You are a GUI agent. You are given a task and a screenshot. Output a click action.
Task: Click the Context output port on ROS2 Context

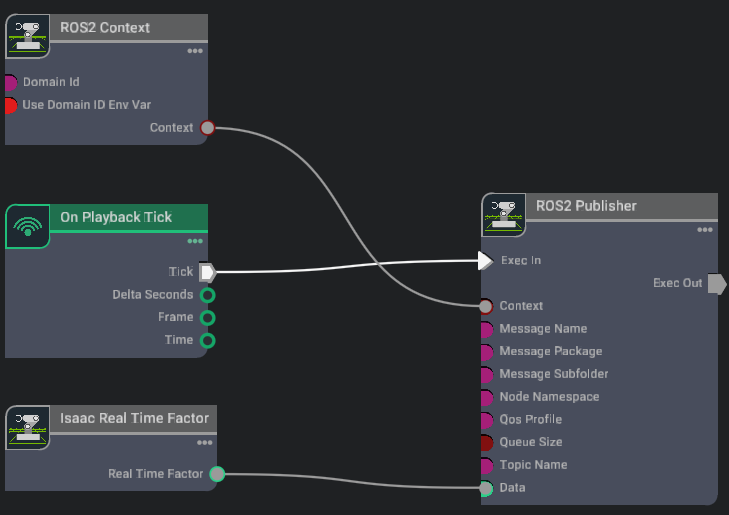coord(207,128)
